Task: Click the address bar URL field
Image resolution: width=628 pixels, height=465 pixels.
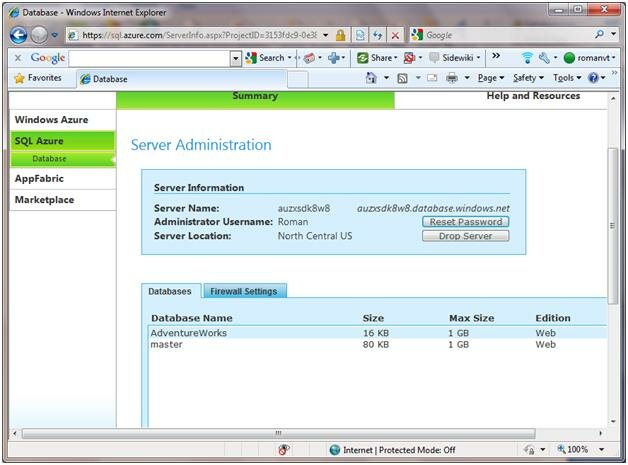Action: [x=193, y=35]
